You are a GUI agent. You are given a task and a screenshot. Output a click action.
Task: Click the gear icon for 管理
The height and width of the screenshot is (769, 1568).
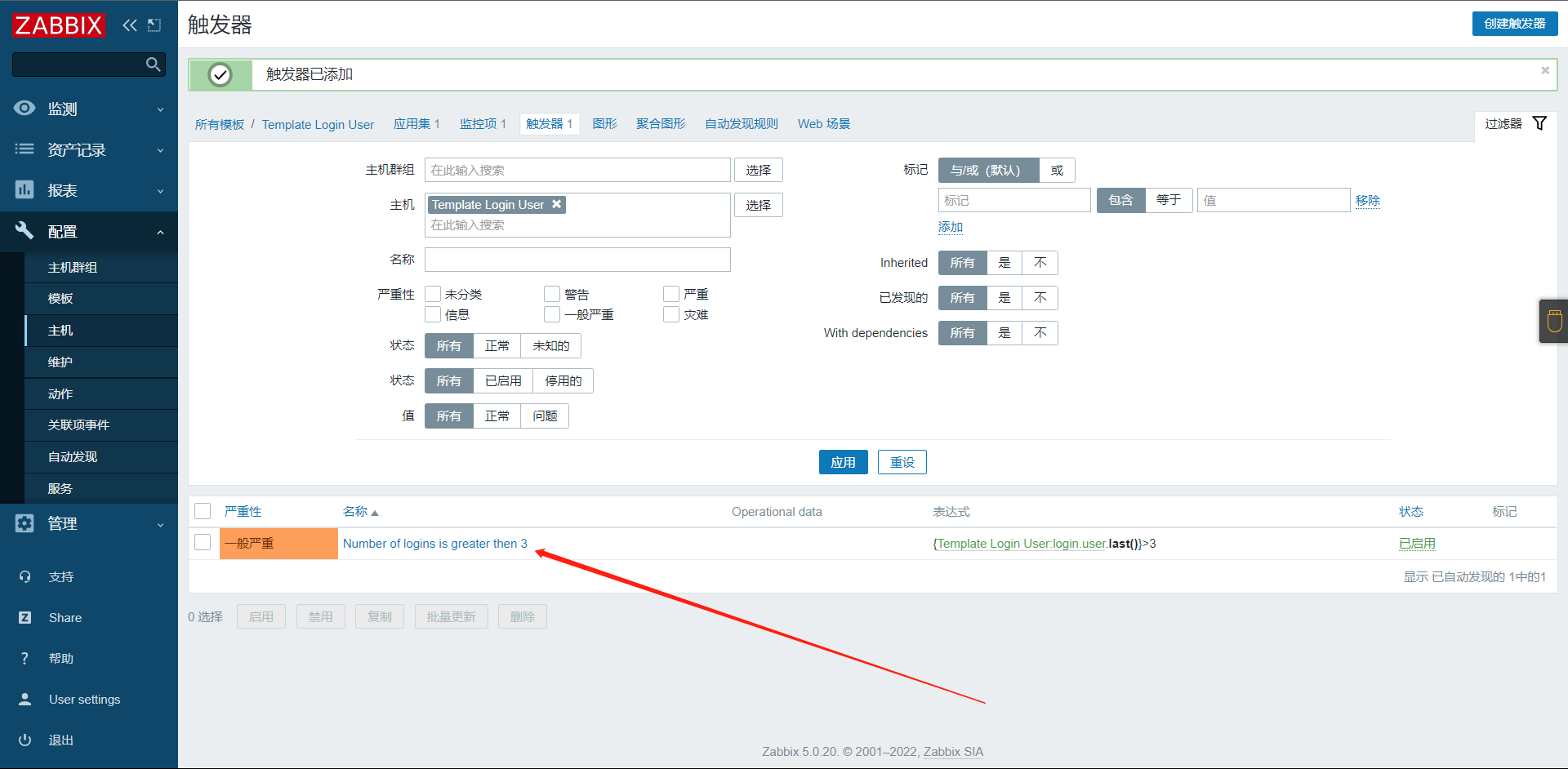click(24, 523)
